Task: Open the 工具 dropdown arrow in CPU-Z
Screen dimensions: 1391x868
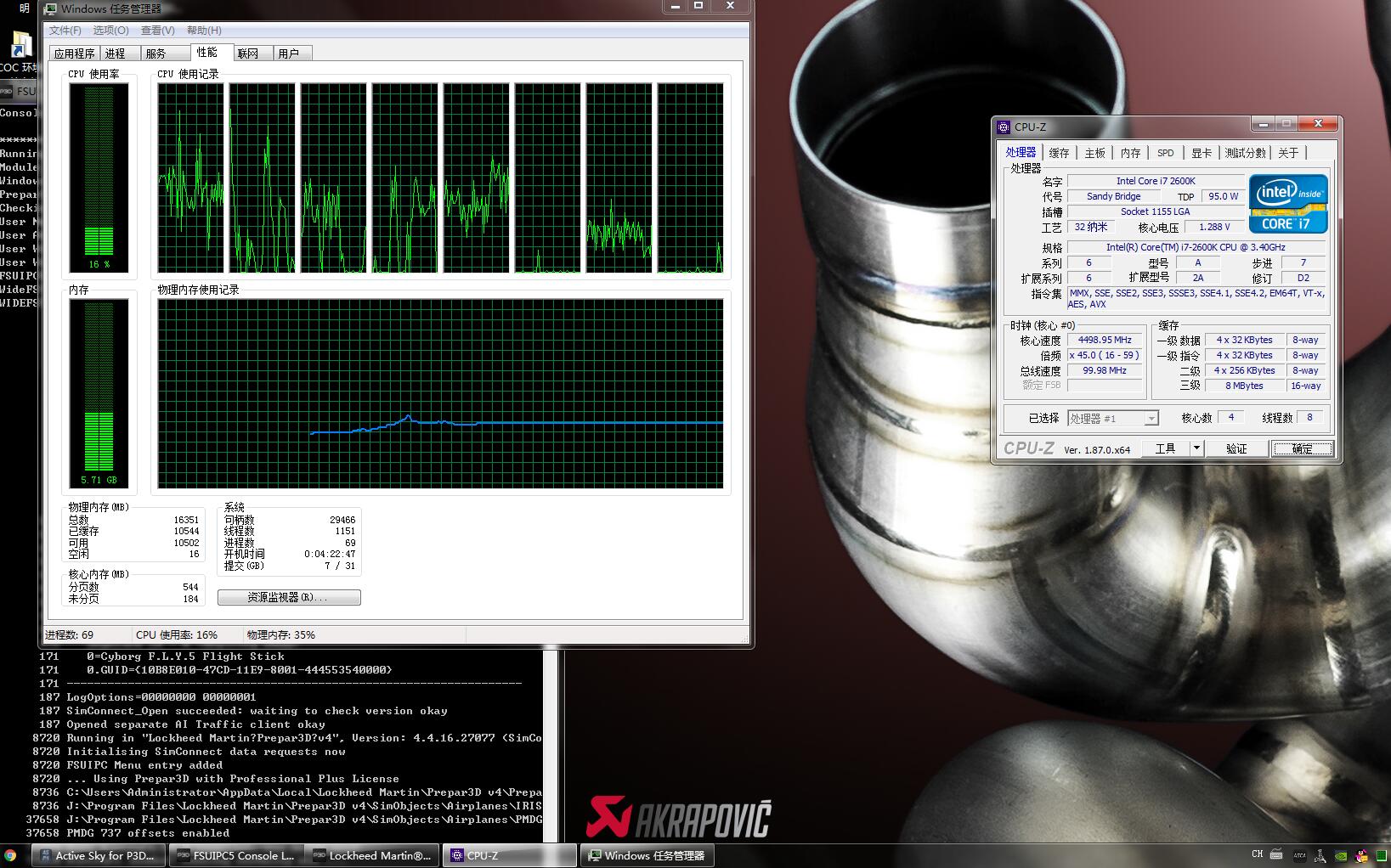Action: point(1196,448)
